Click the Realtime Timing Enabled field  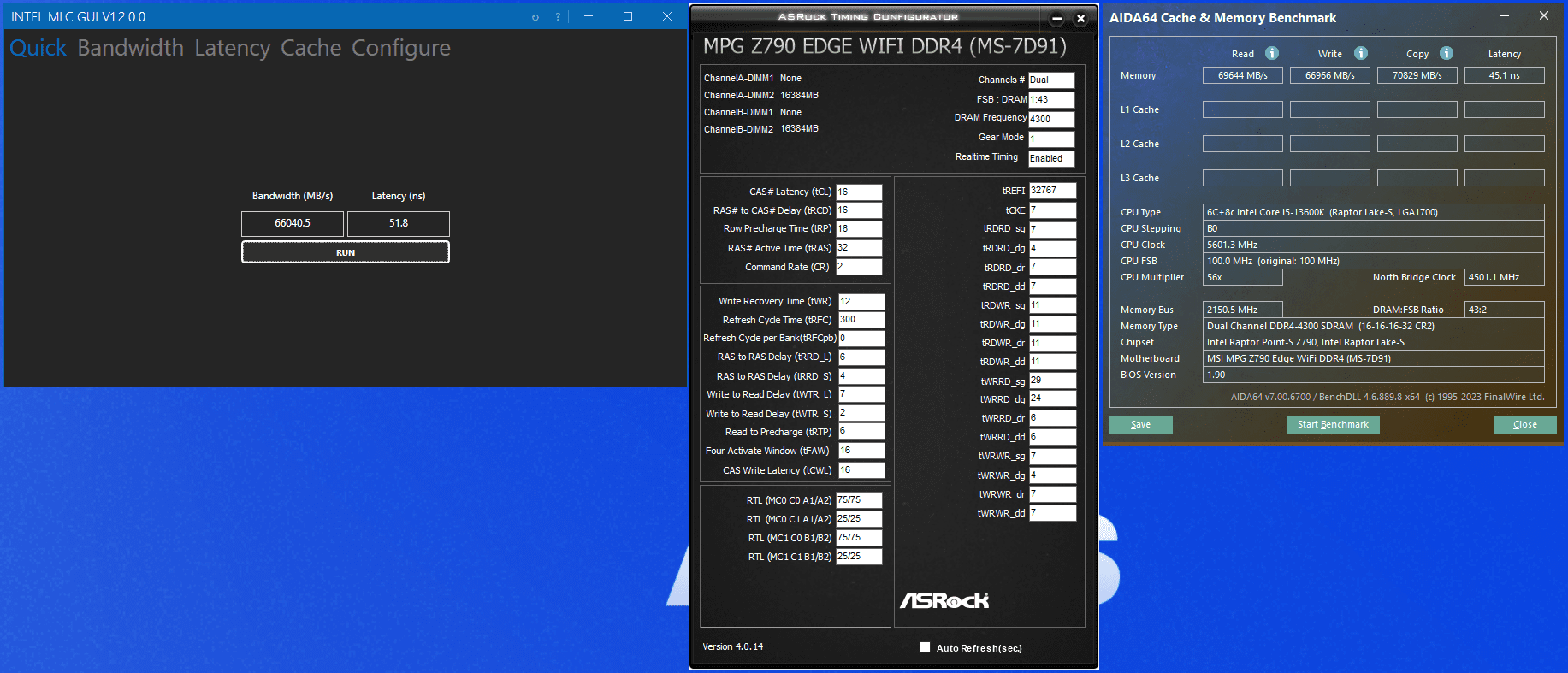tap(1051, 158)
